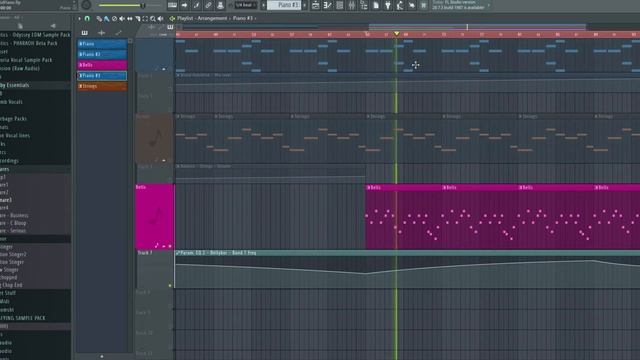Click the brush icon in top toolbar
Viewport: 640px width, 360px height.
pos(196,5)
